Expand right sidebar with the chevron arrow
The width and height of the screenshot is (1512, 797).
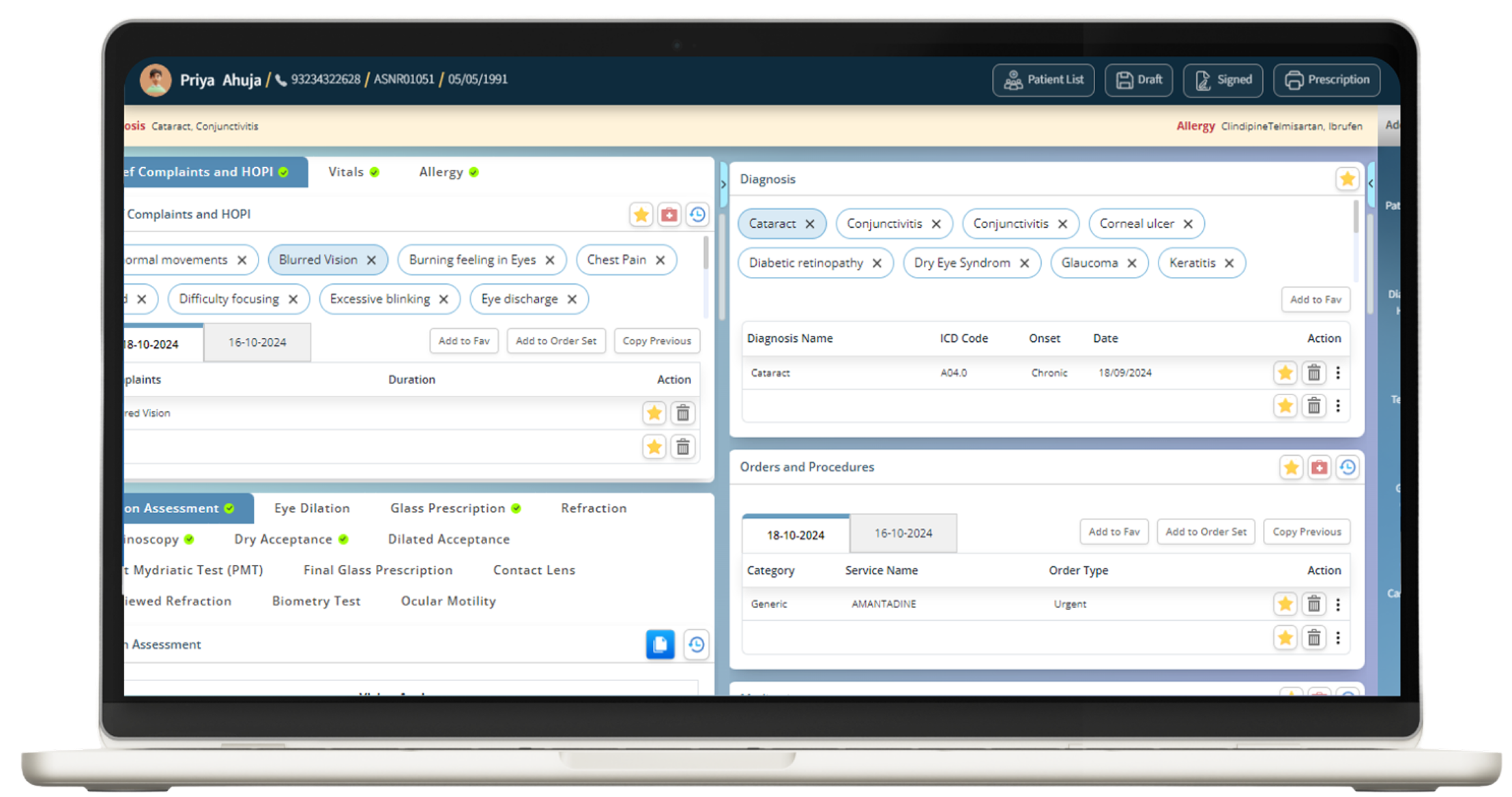click(x=1371, y=183)
